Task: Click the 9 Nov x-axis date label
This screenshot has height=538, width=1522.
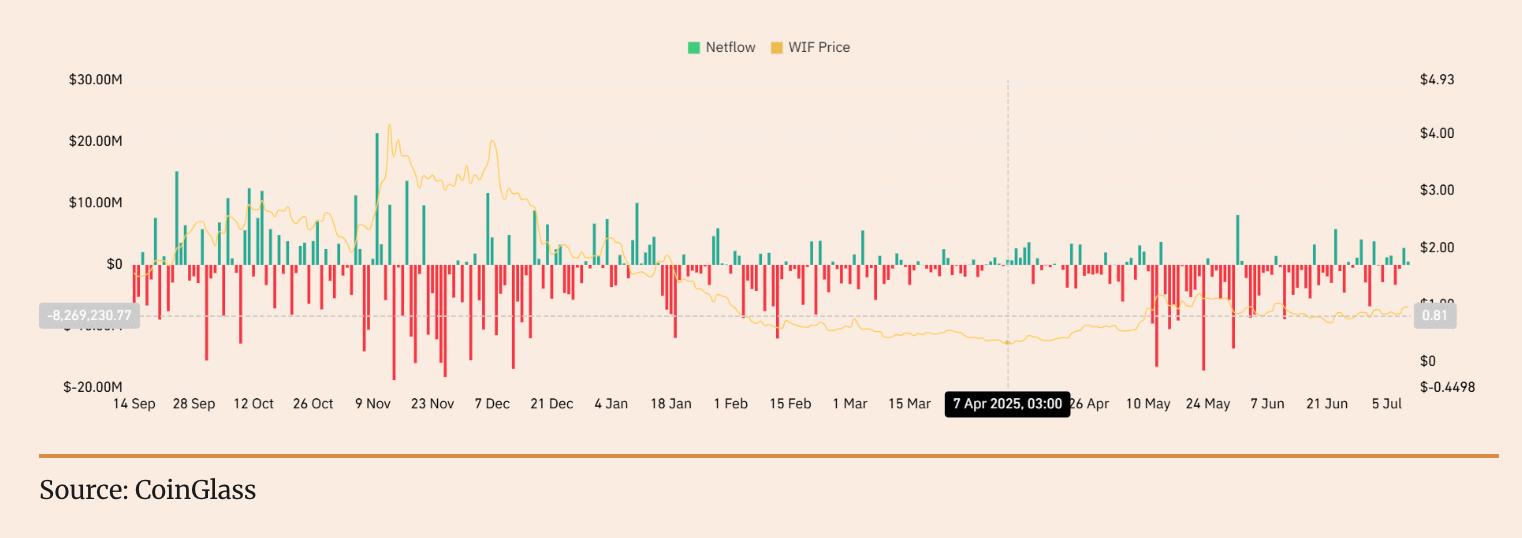Action: point(372,404)
